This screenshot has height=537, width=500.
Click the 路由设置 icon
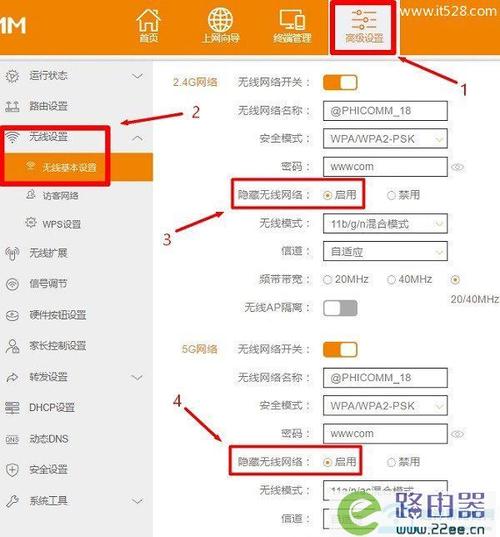point(12,107)
